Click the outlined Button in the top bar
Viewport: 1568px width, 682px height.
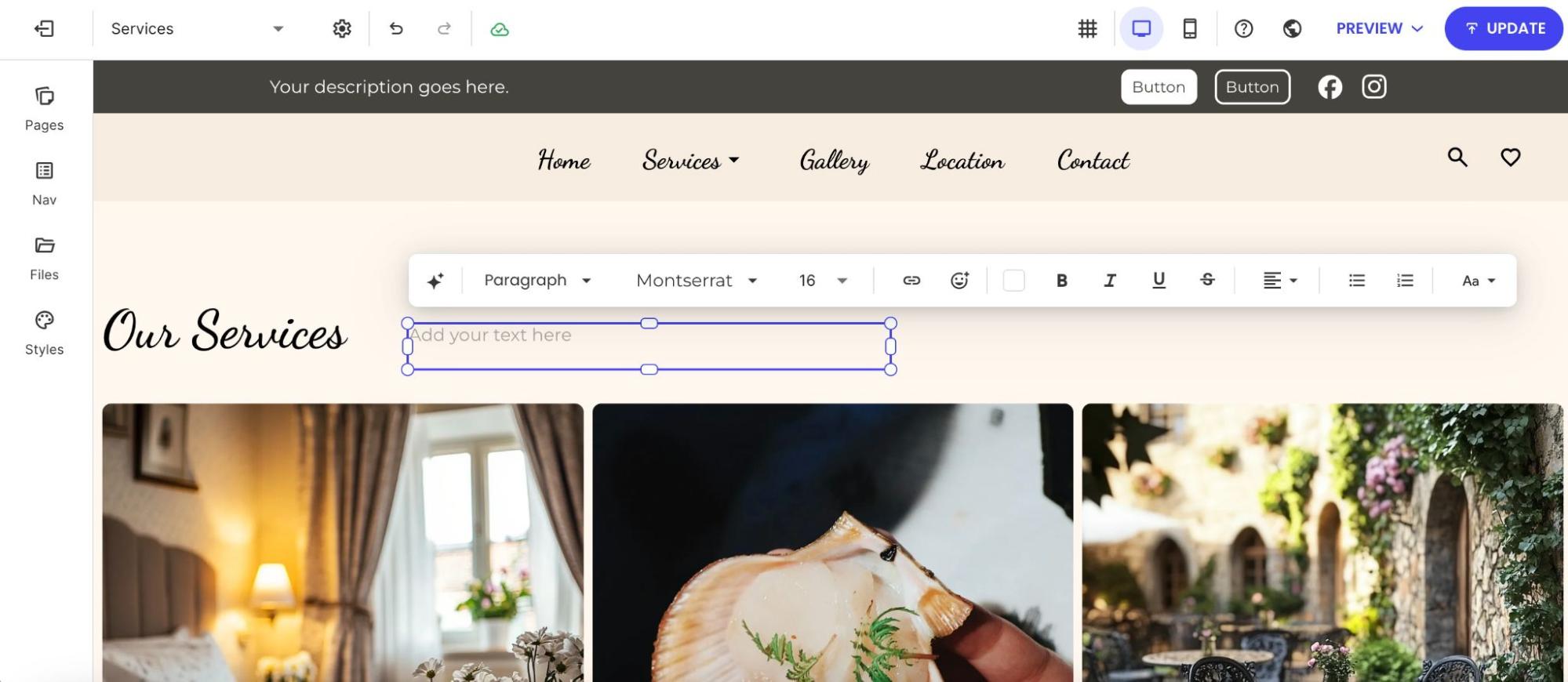[x=1252, y=87]
